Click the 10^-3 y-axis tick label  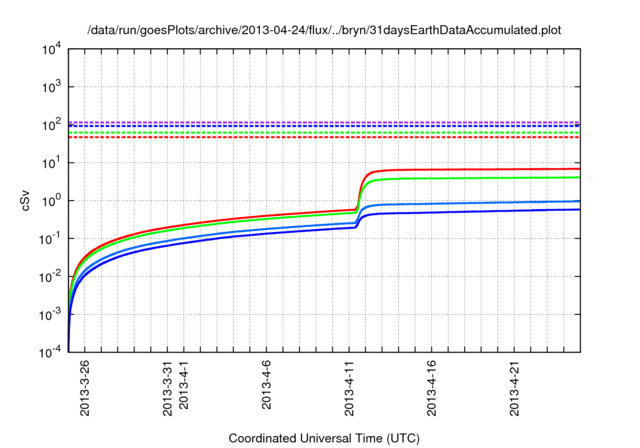pyautogui.click(x=51, y=315)
